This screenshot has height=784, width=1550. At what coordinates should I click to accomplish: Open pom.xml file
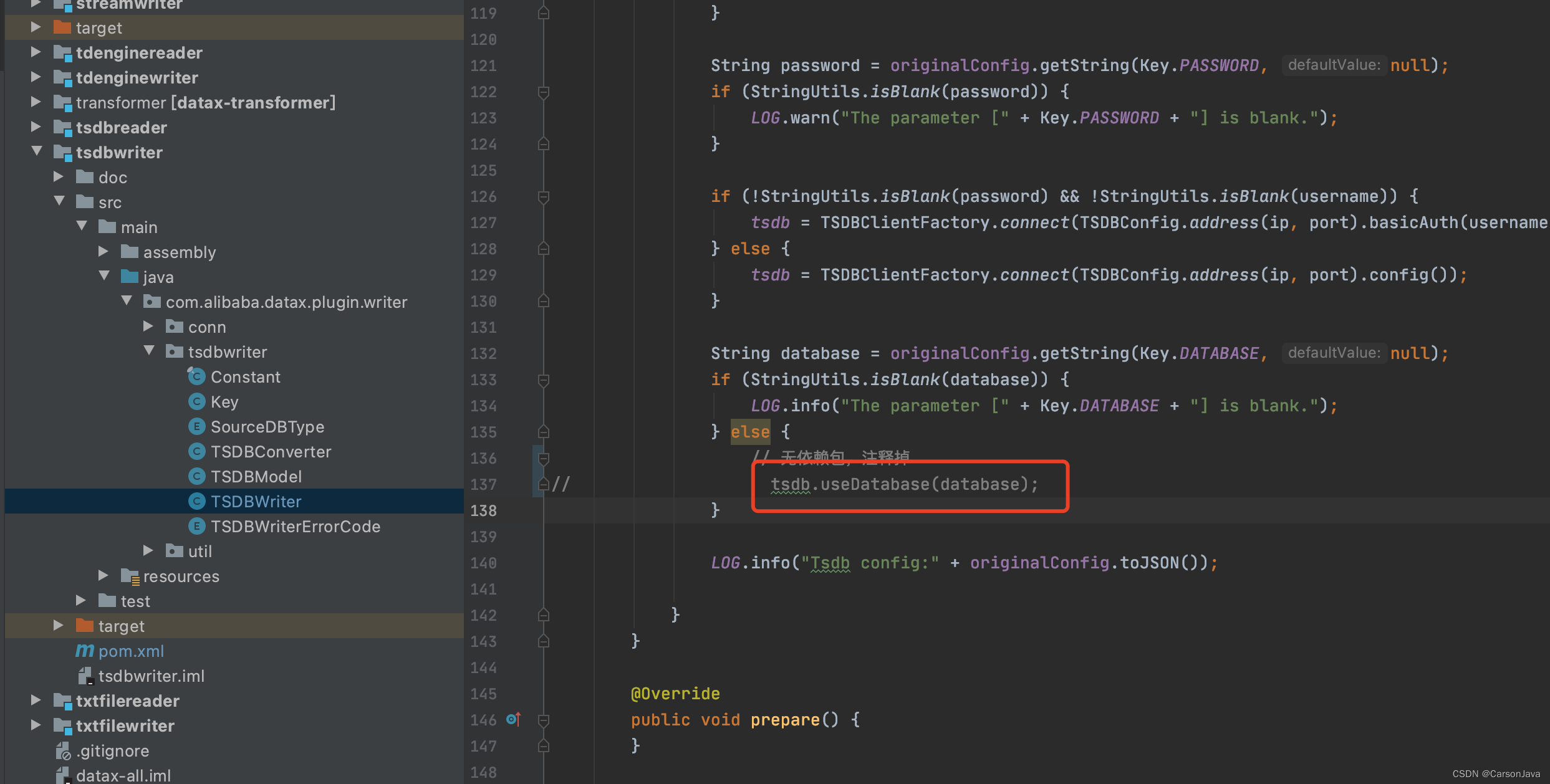(131, 651)
